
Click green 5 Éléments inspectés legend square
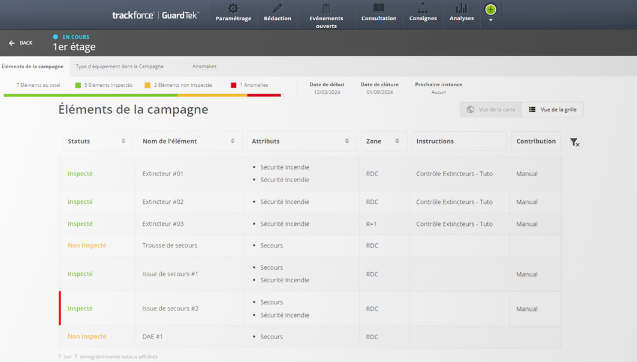[78, 85]
